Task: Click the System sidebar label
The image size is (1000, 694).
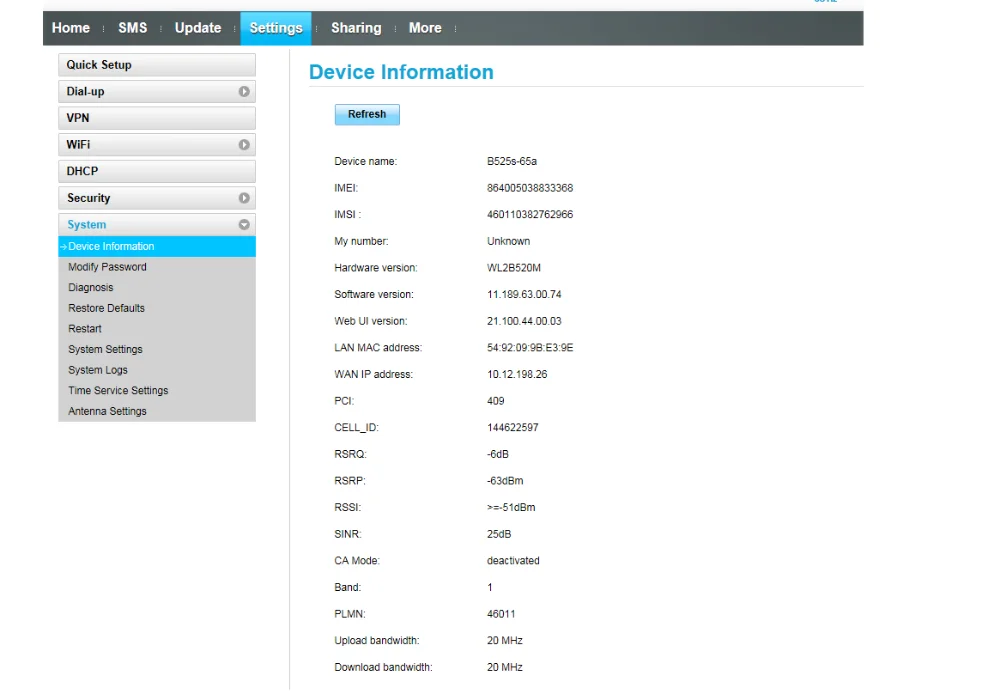Action: coord(87,225)
